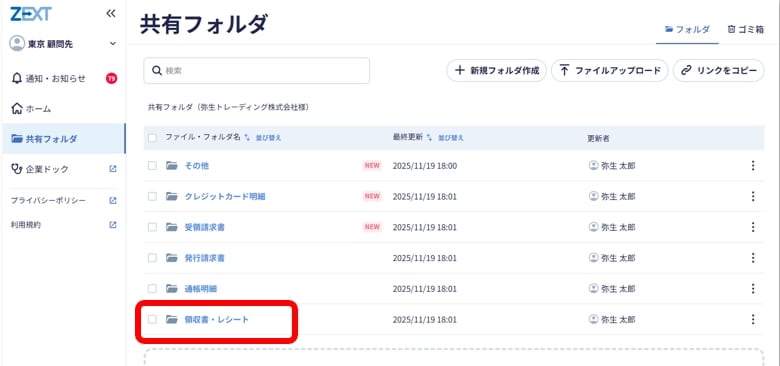780x366 pixels.
Task: Open the その他 folder link
Action: pyautogui.click(x=196, y=166)
